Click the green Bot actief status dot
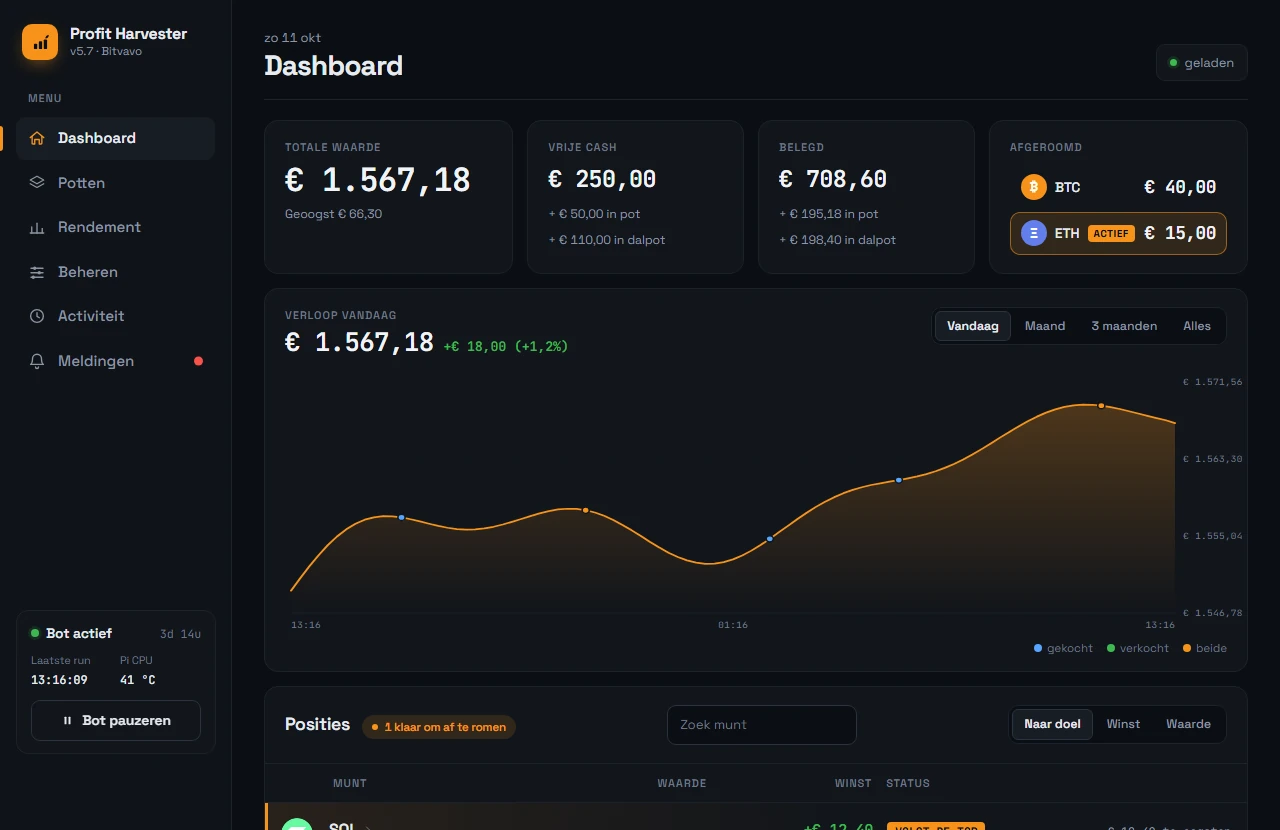The width and height of the screenshot is (1280, 830). tap(35, 633)
